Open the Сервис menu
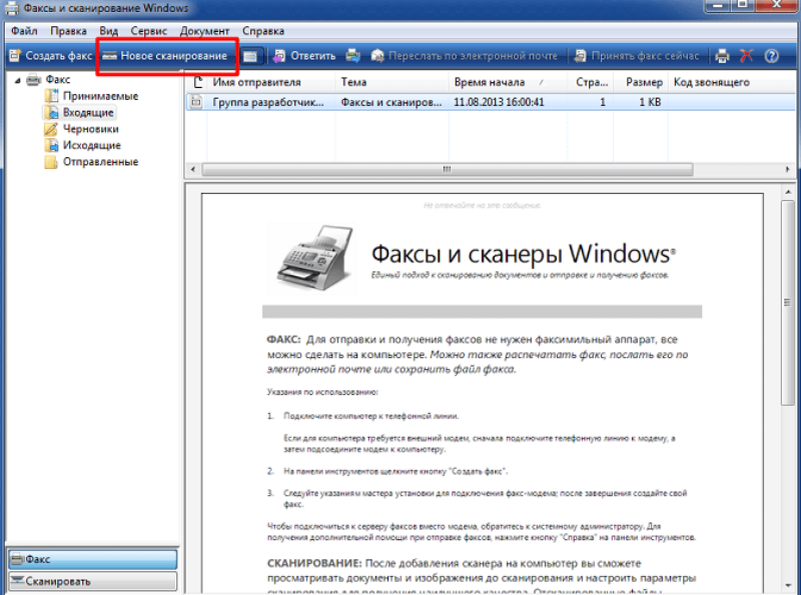The height and width of the screenshot is (595, 801). 149,31
